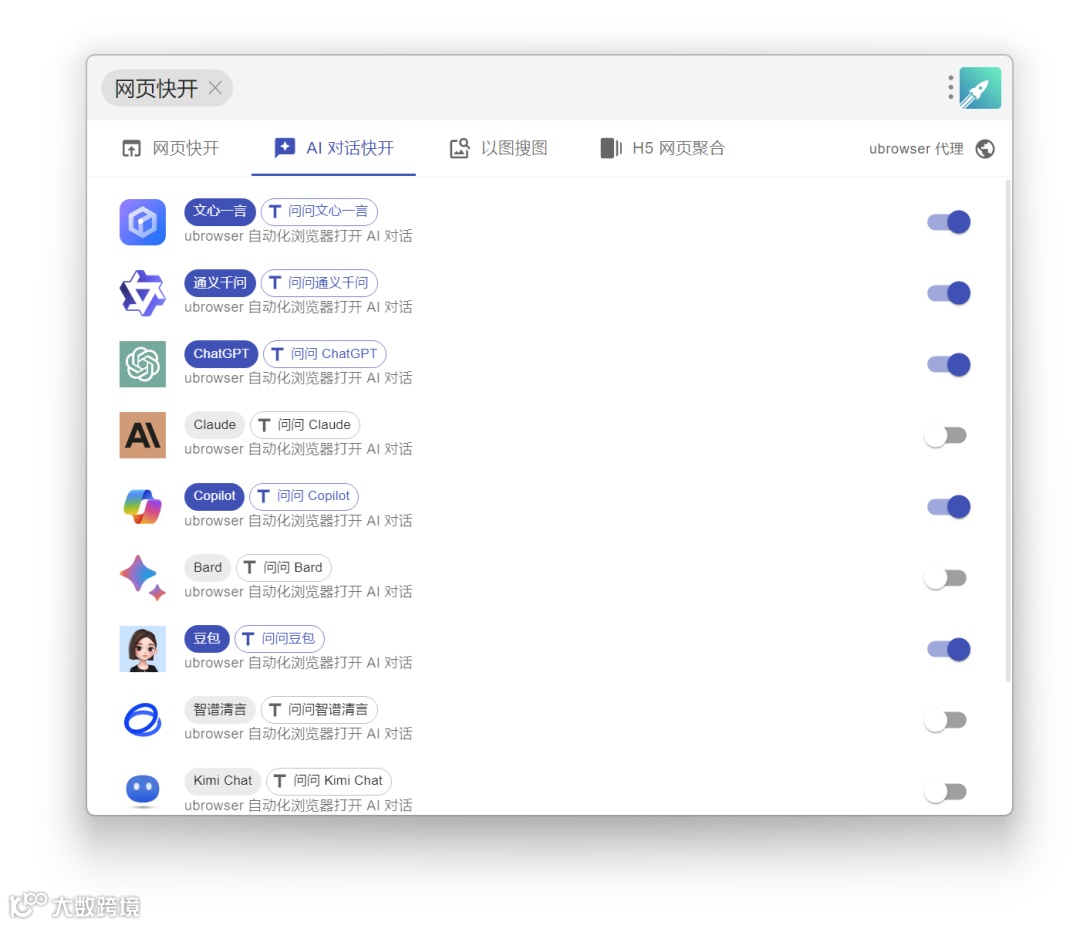Viewport: 1080px width, 926px height.
Task: Click the Claude AI logo icon
Action: [x=143, y=435]
